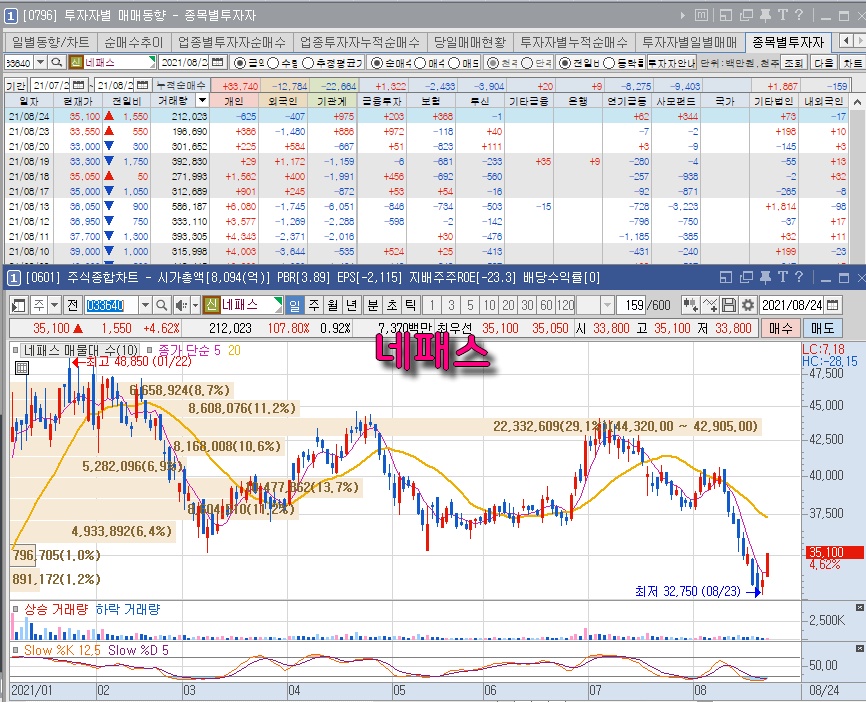The width and height of the screenshot is (866, 702).
Task: Select the 추정평균가 radio button
Action: (x=308, y=63)
